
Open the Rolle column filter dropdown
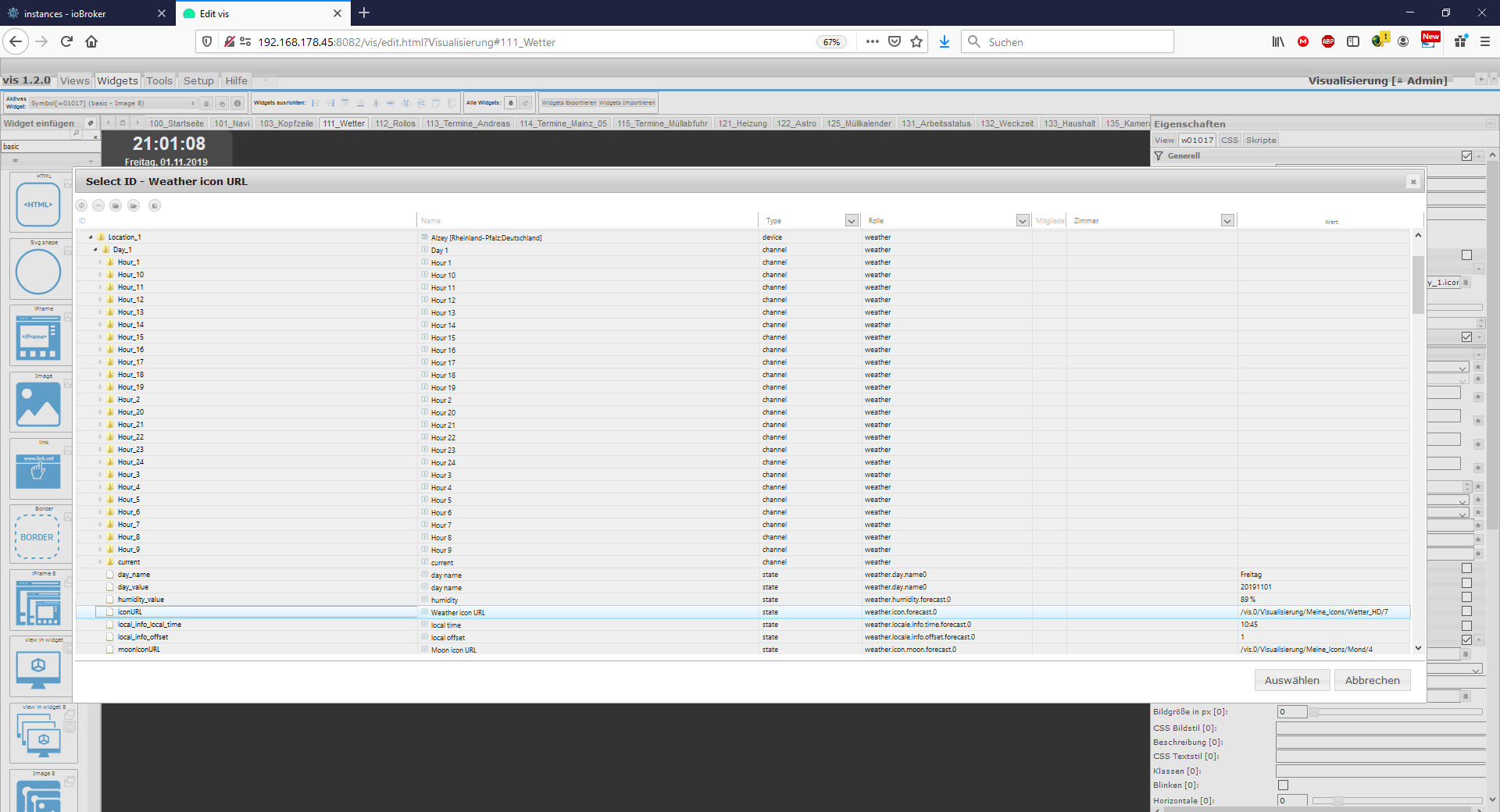click(x=1022, y=221)
